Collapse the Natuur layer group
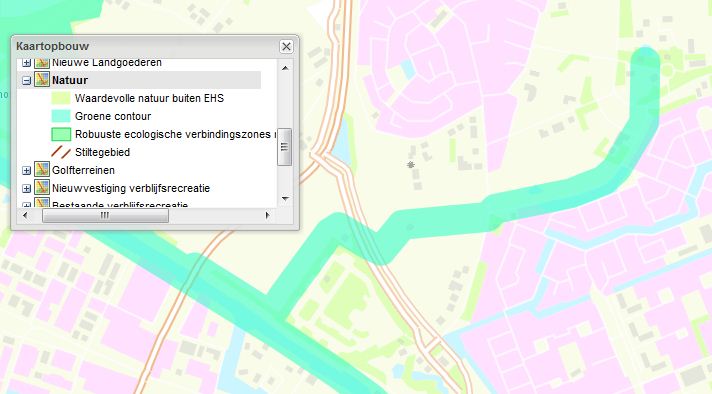The width and height of the screenshot is (712, 394). click(26, 80)
